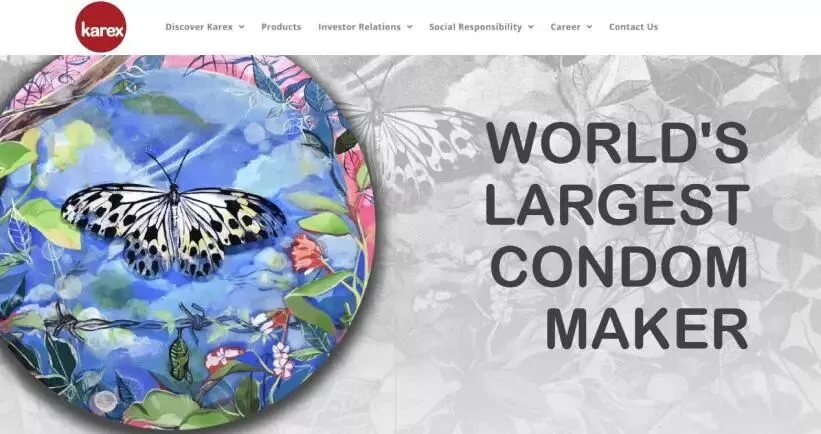
Task: Click the LARGEST headline word
Action: click(x=617, y=204)
